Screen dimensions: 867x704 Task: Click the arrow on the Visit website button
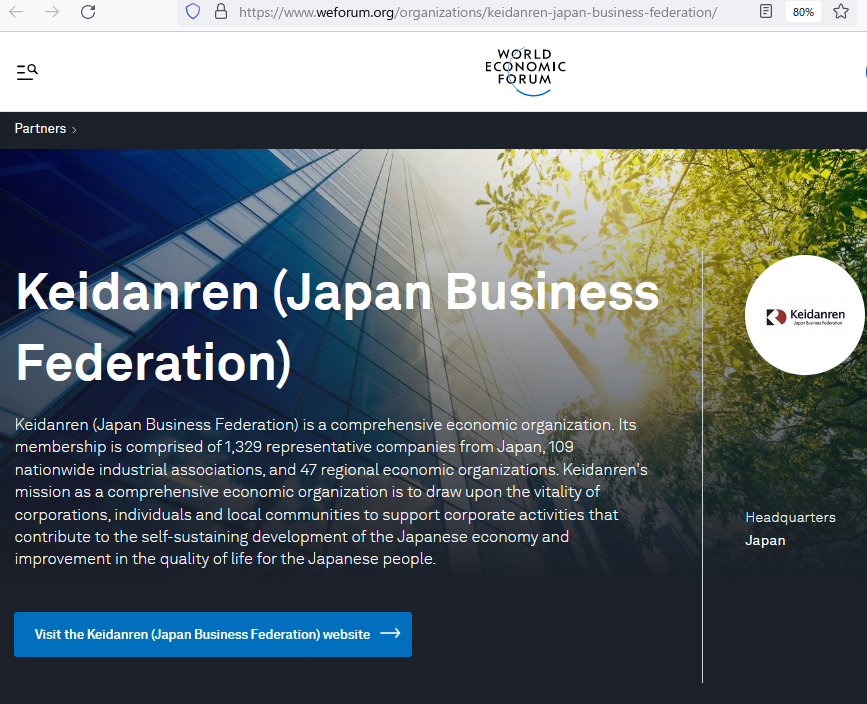point(390,634)
